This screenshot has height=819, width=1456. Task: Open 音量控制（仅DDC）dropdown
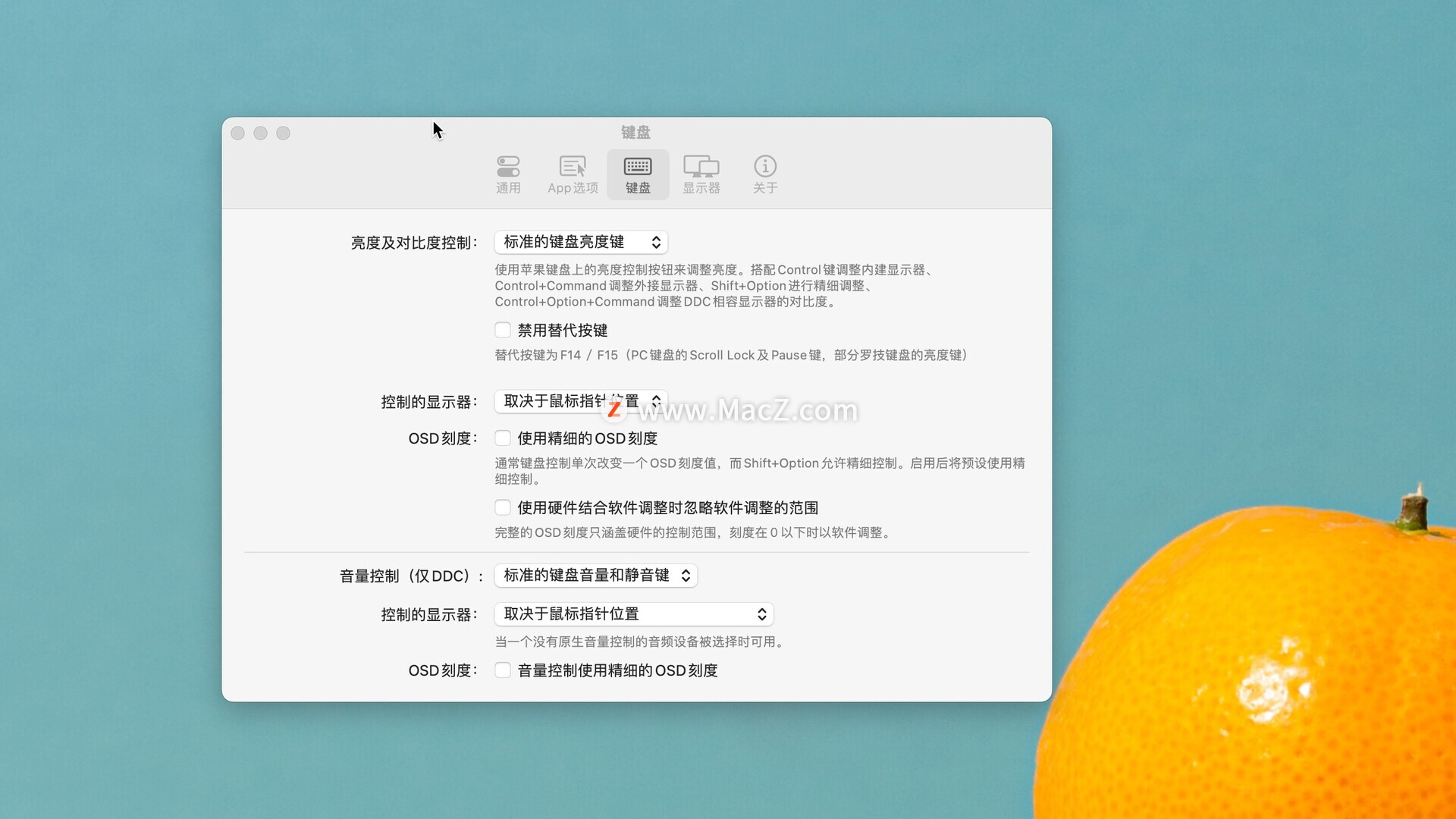(x=596, y=576)
